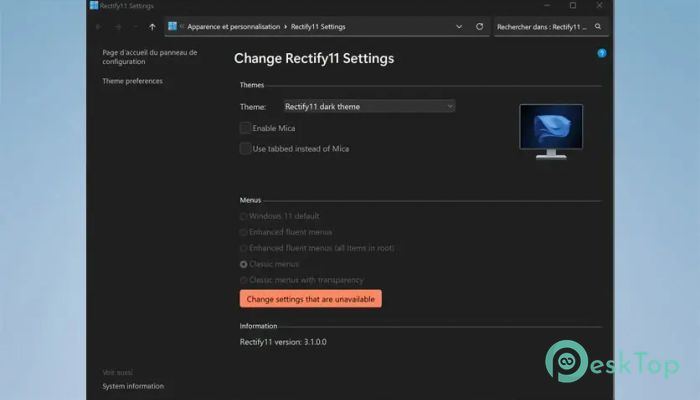The height and width of the screenshot is (400, 700).
Task: Open Page d'accueil du panneau de configuration
Action: click(x=150, y=57)
